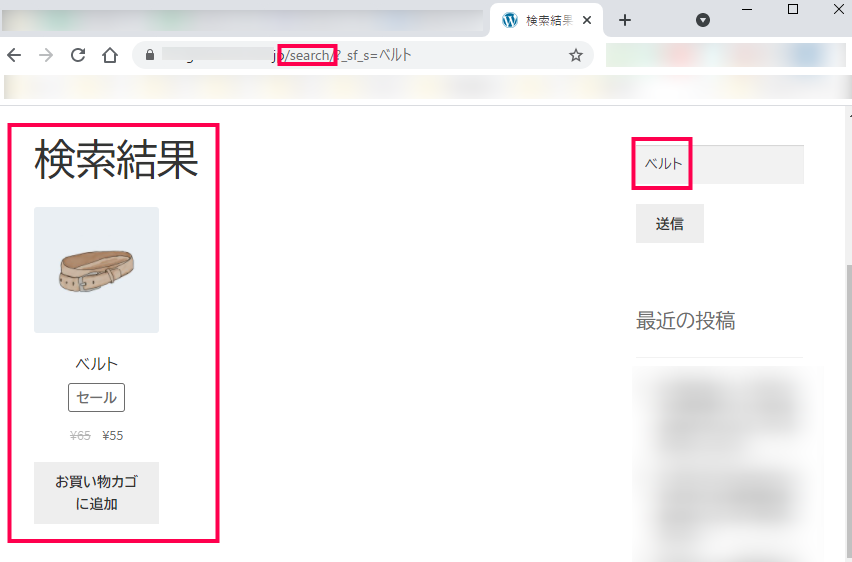Reload the current page
The height and width of the screenshot is (562, 852).
point(78,55)
